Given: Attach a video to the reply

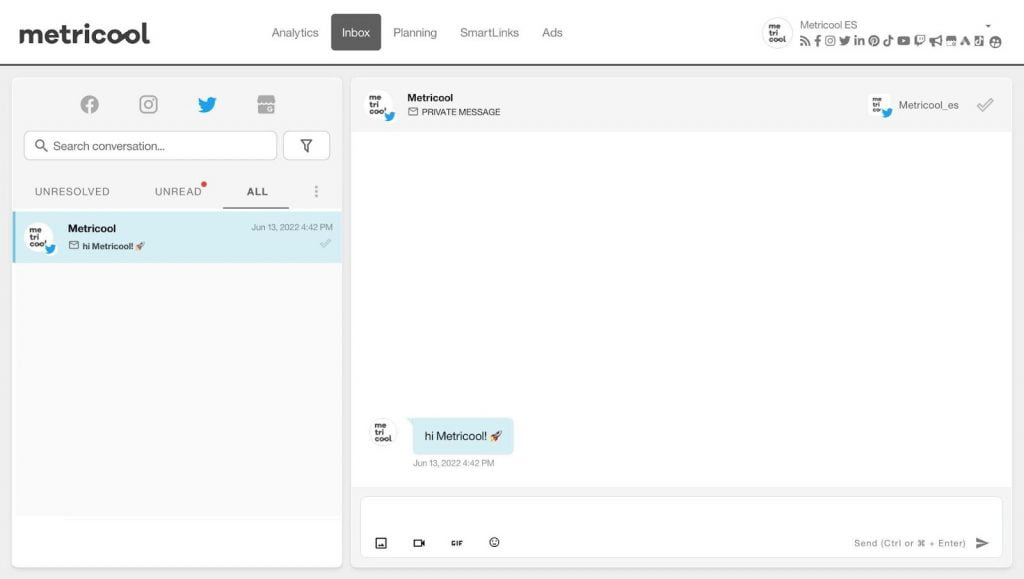Looking at the screenshot, I should [419, 543].
